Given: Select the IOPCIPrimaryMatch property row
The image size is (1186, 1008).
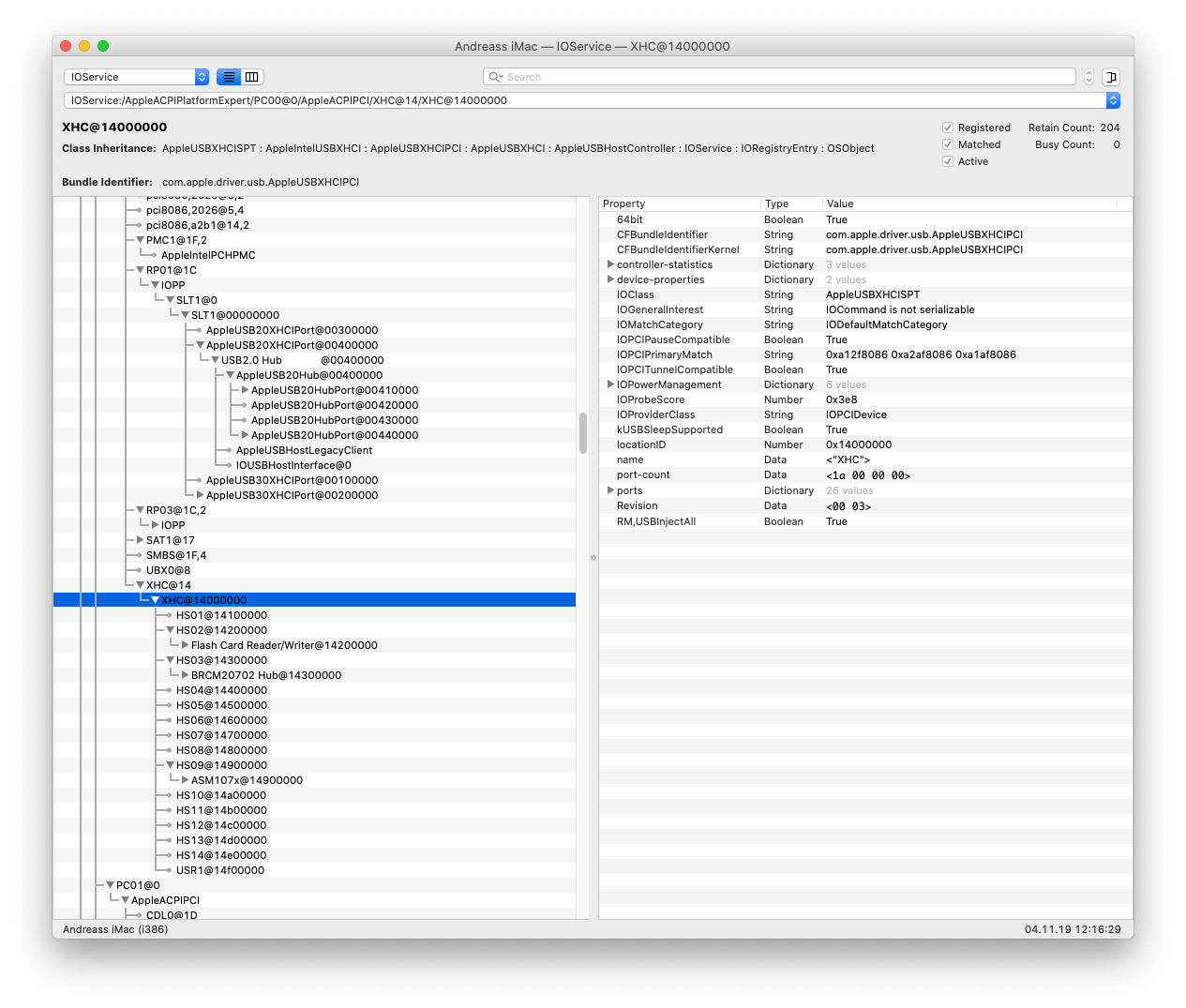Looking at the screenshot, I should [865, 354].
